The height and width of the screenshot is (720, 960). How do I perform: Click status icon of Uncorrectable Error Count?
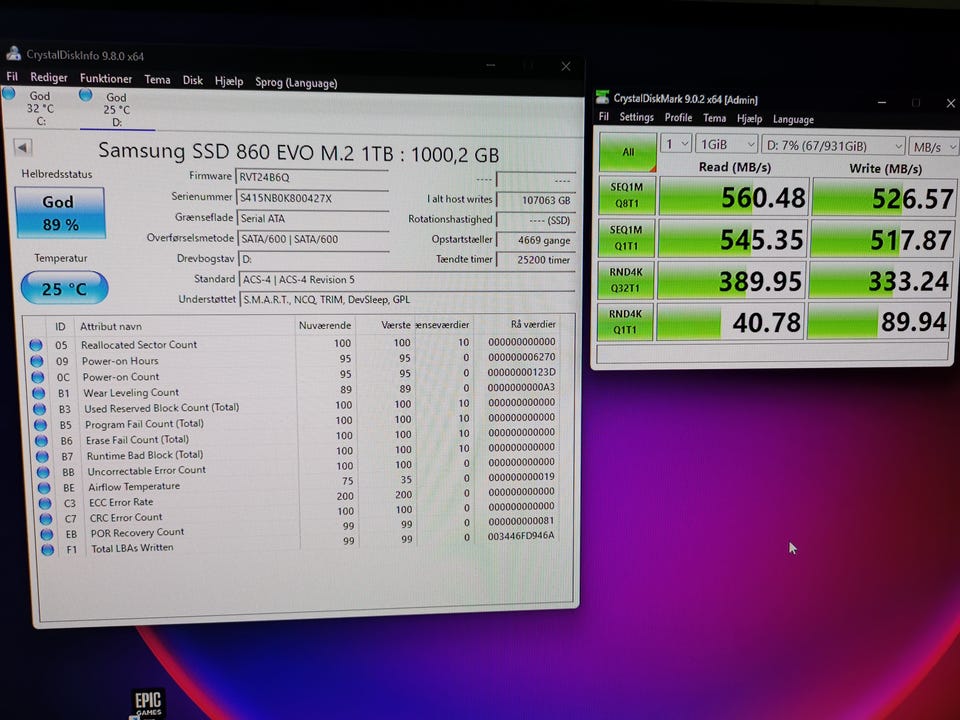(x=43, y=472)
